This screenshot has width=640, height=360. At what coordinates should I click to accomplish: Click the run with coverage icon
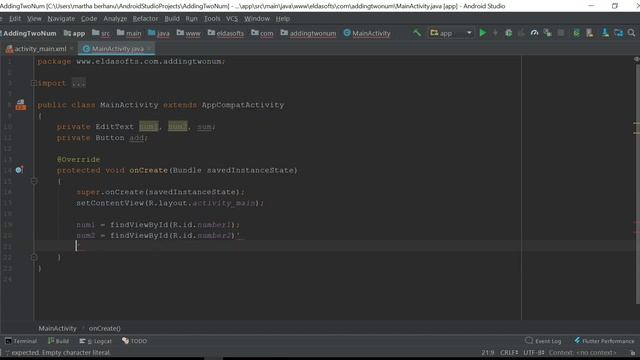(x=521, y=33)
